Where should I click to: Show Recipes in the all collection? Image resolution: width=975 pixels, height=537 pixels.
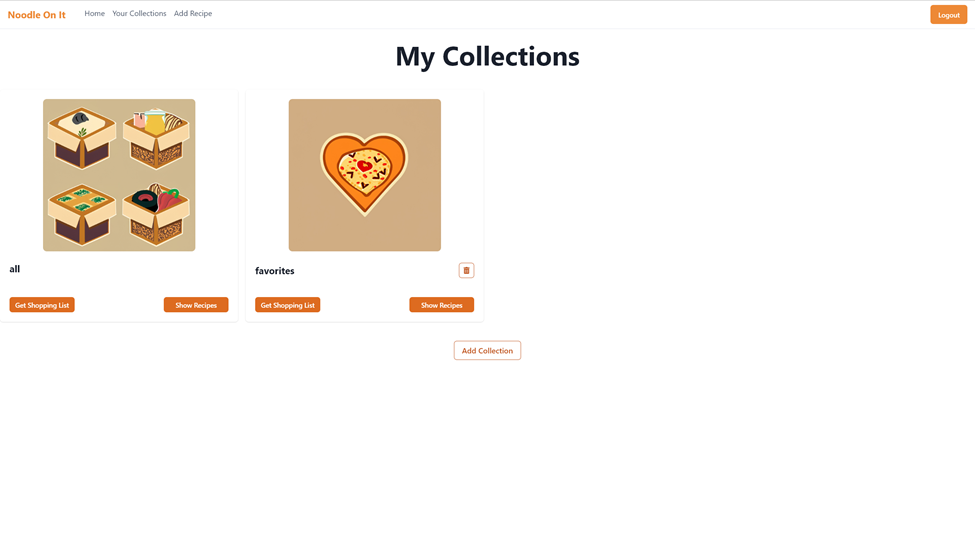[196, 305]
